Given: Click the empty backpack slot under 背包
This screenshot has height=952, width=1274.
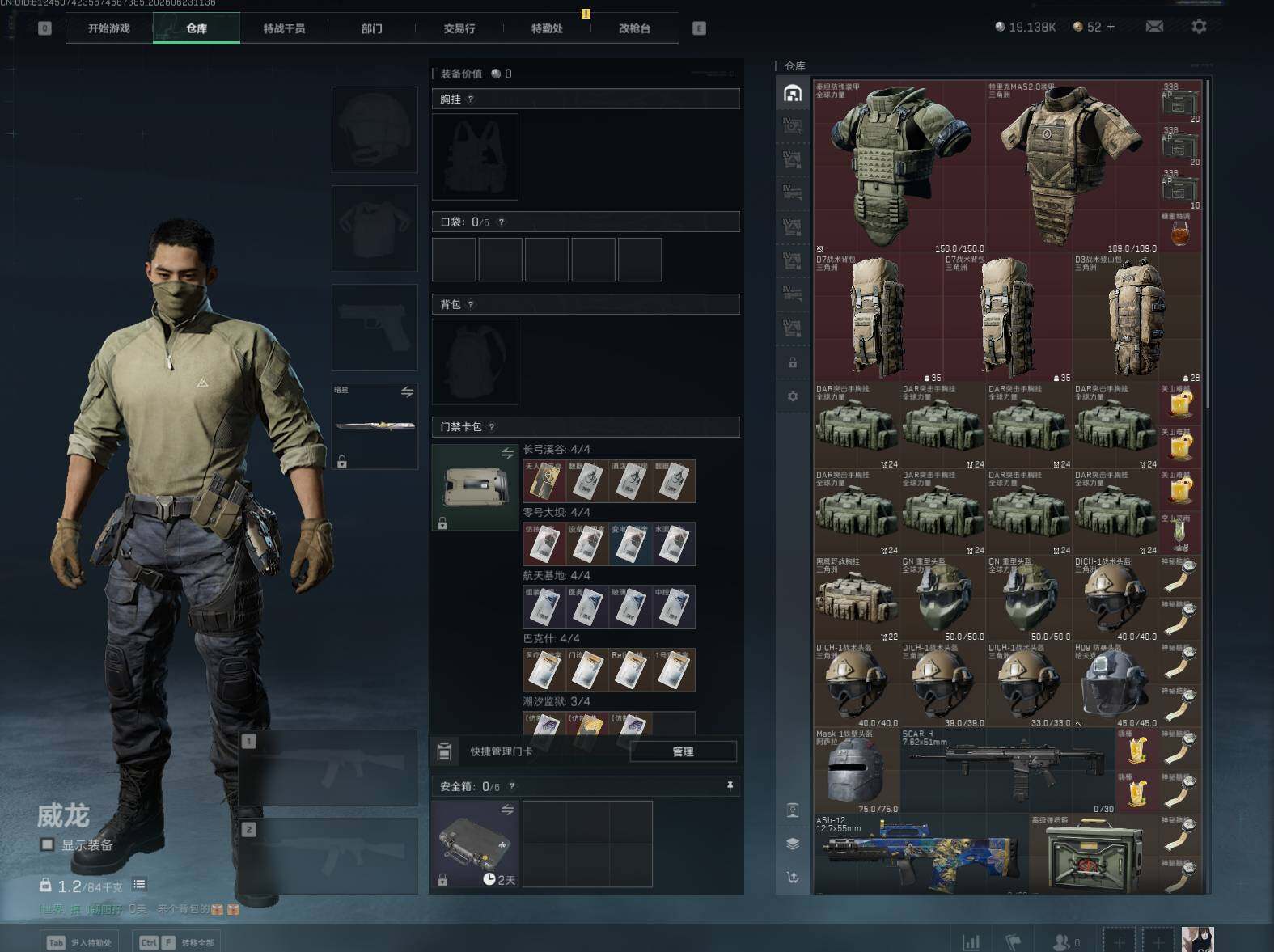Looking at the screenshot, I should [x=475, y=362].
